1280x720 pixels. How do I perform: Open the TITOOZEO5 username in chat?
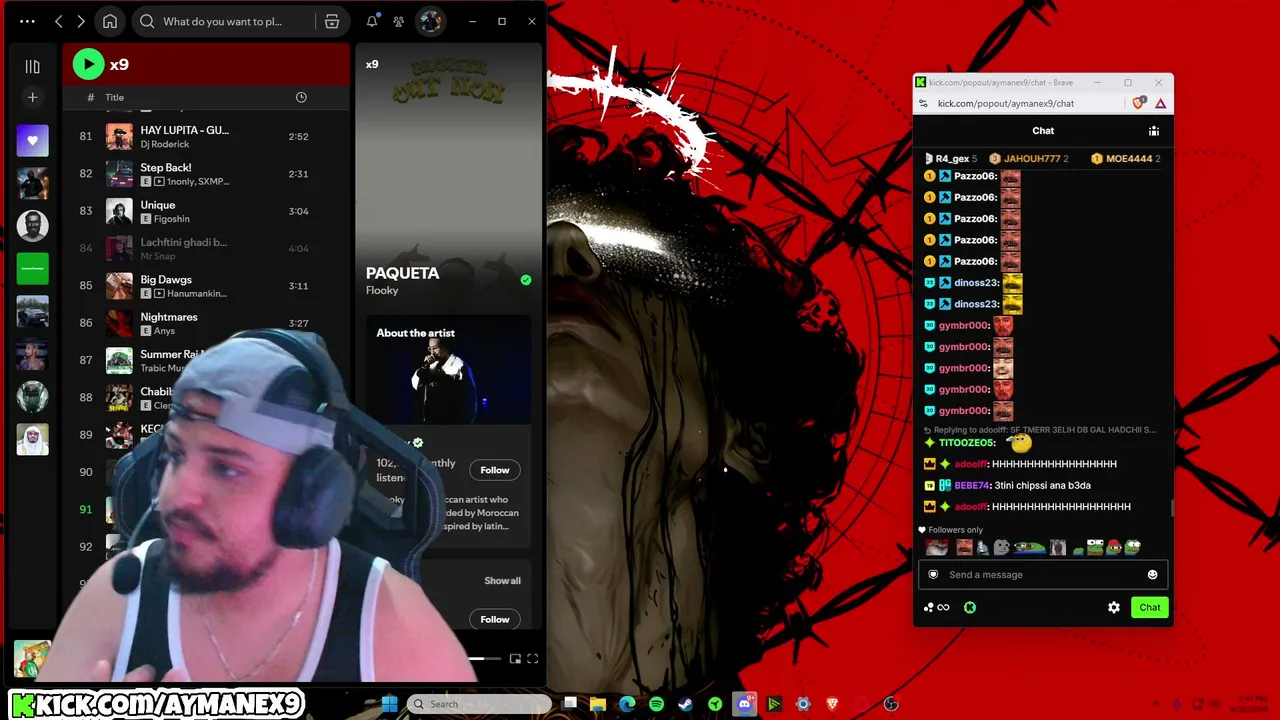pos(966,443)
